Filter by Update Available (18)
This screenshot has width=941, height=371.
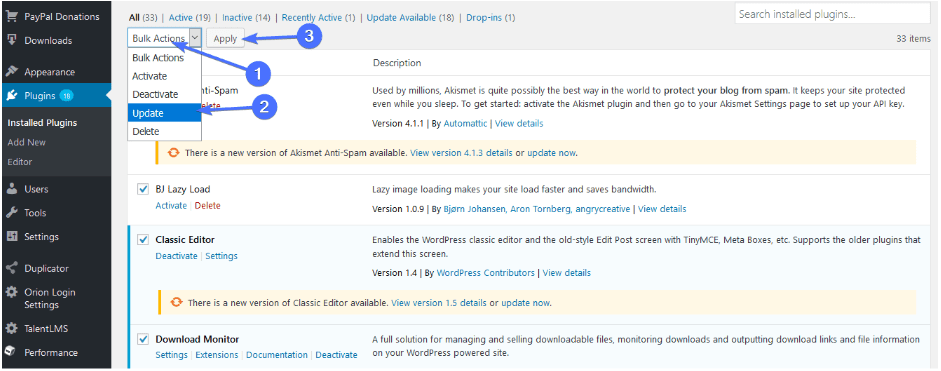point(410,18)
